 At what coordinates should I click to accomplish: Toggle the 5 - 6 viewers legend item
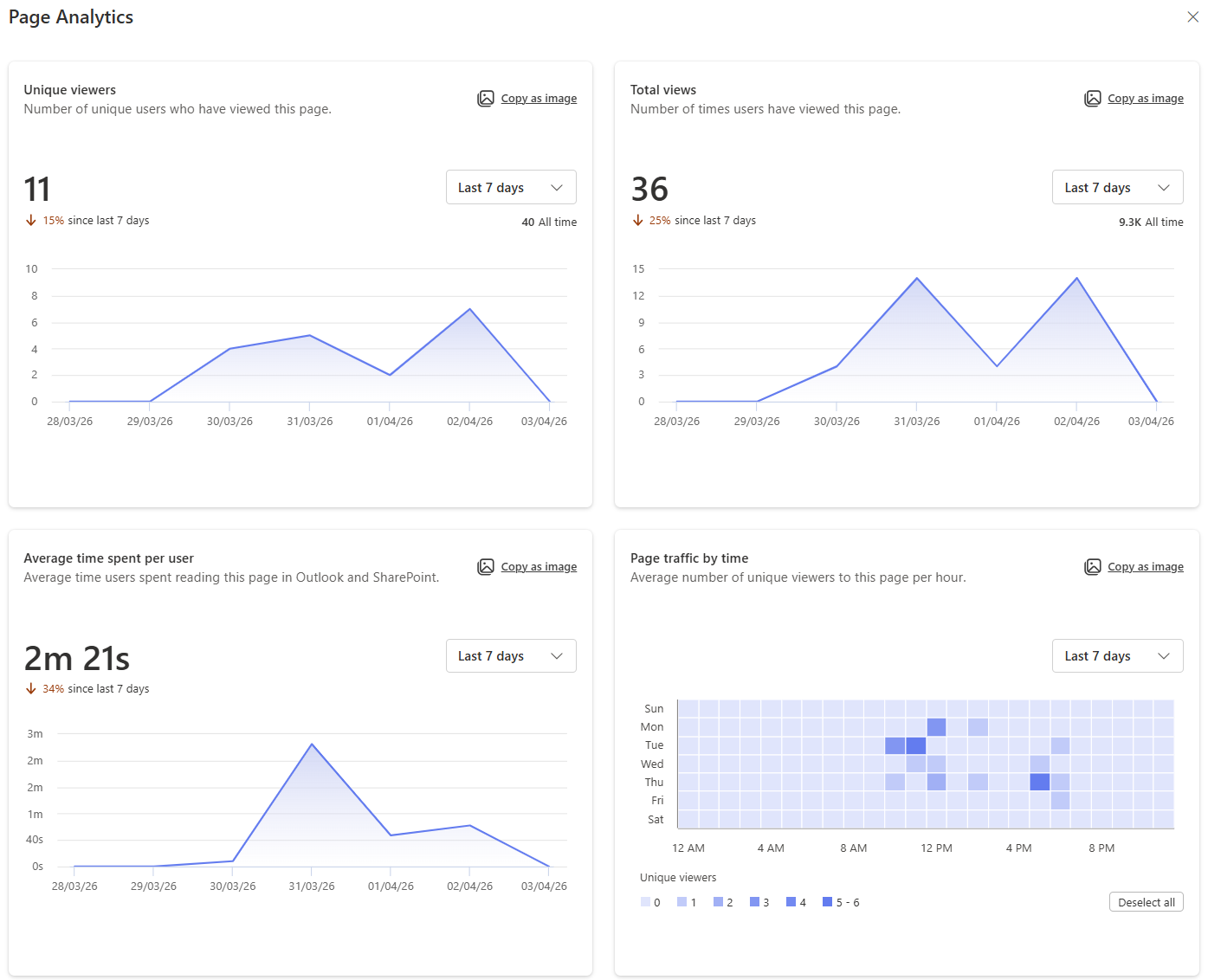(841, 902)
